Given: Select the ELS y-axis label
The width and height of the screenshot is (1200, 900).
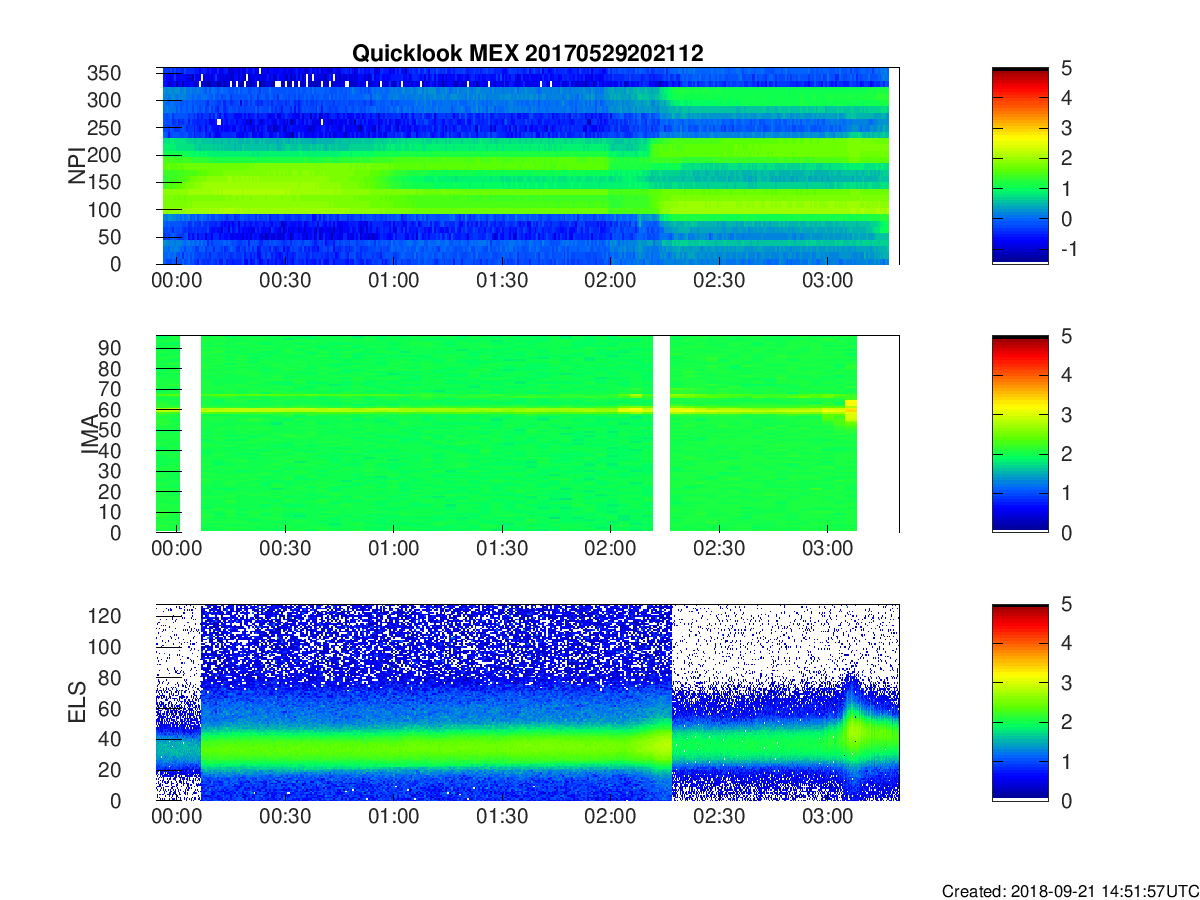Looking at the screenshot, I should (76, 702).
